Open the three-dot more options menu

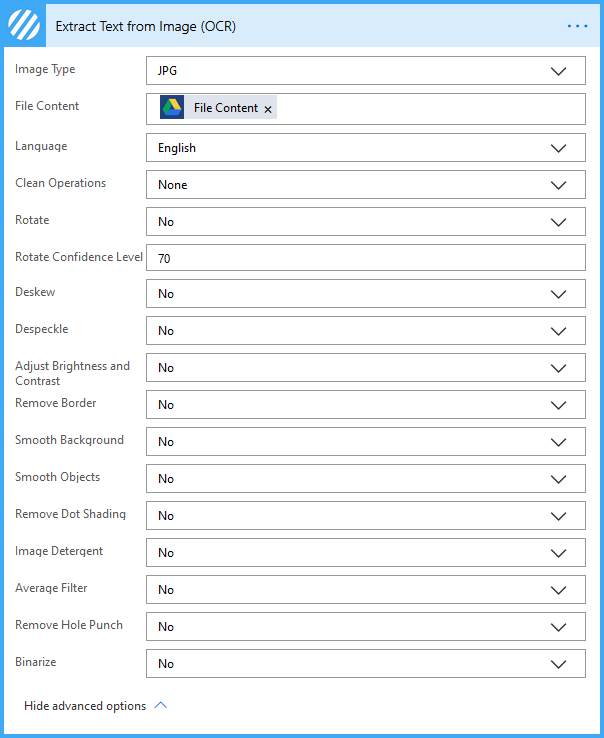(x=577, y=26)
